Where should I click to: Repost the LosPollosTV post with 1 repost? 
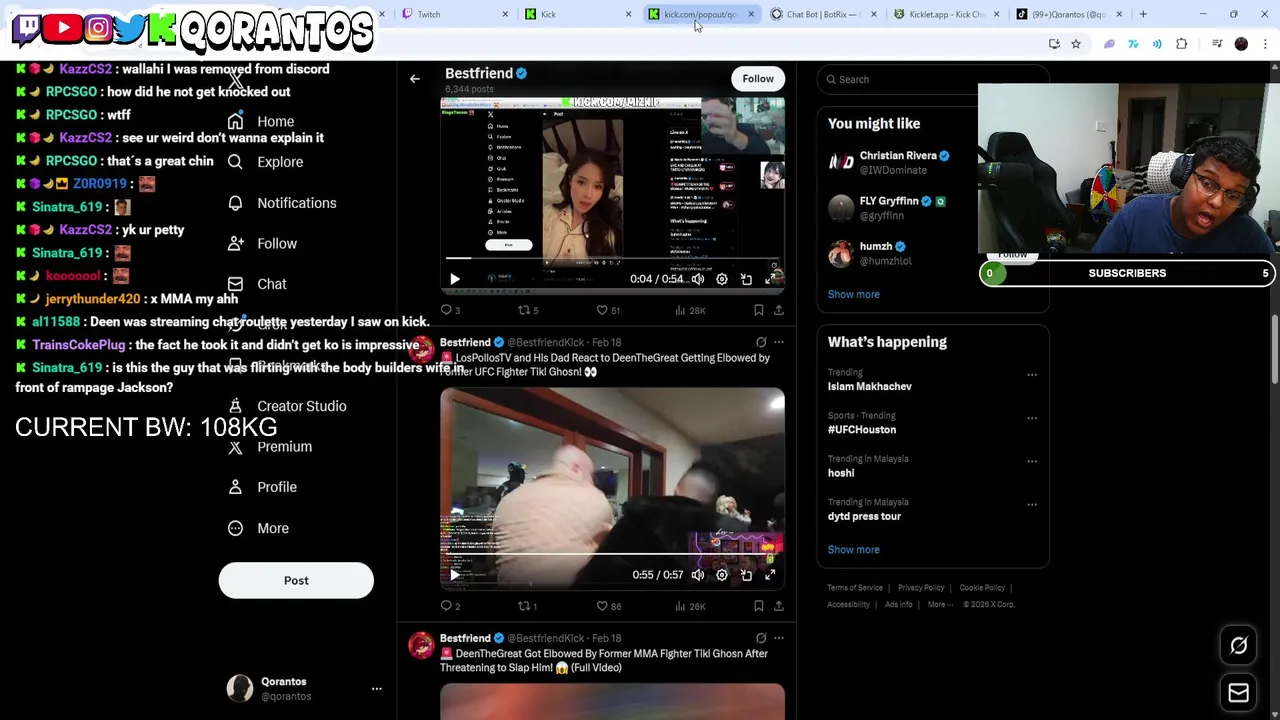pyautogui.click(x=527, y=606)
